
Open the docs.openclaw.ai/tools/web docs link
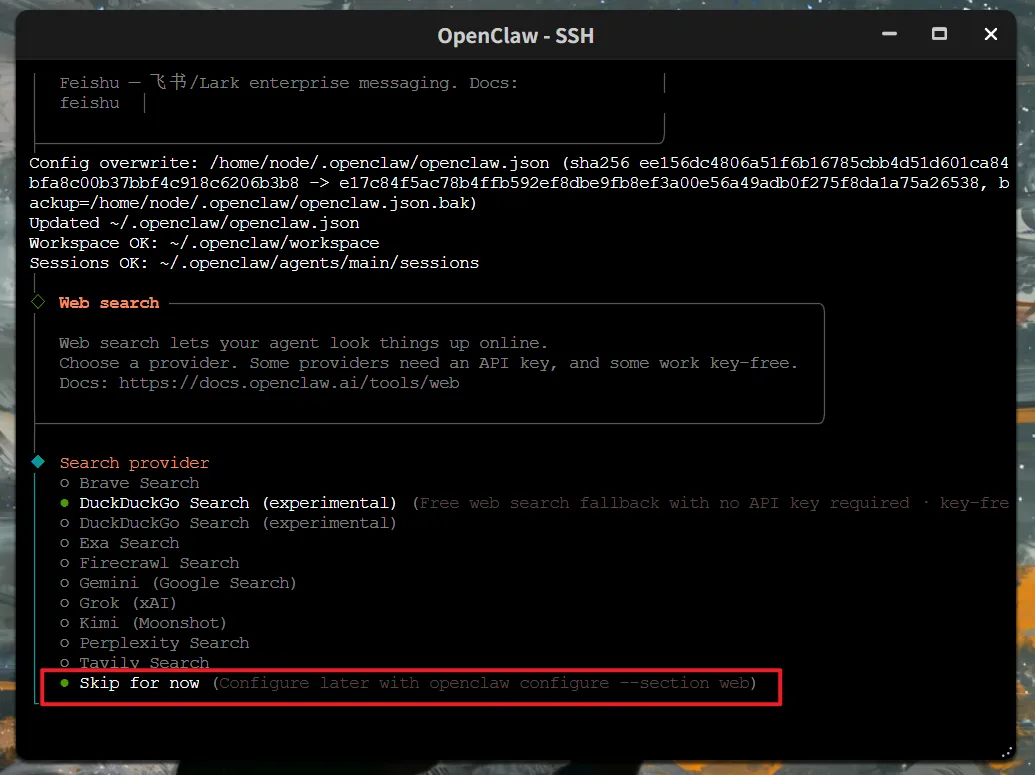pos(289,383)
